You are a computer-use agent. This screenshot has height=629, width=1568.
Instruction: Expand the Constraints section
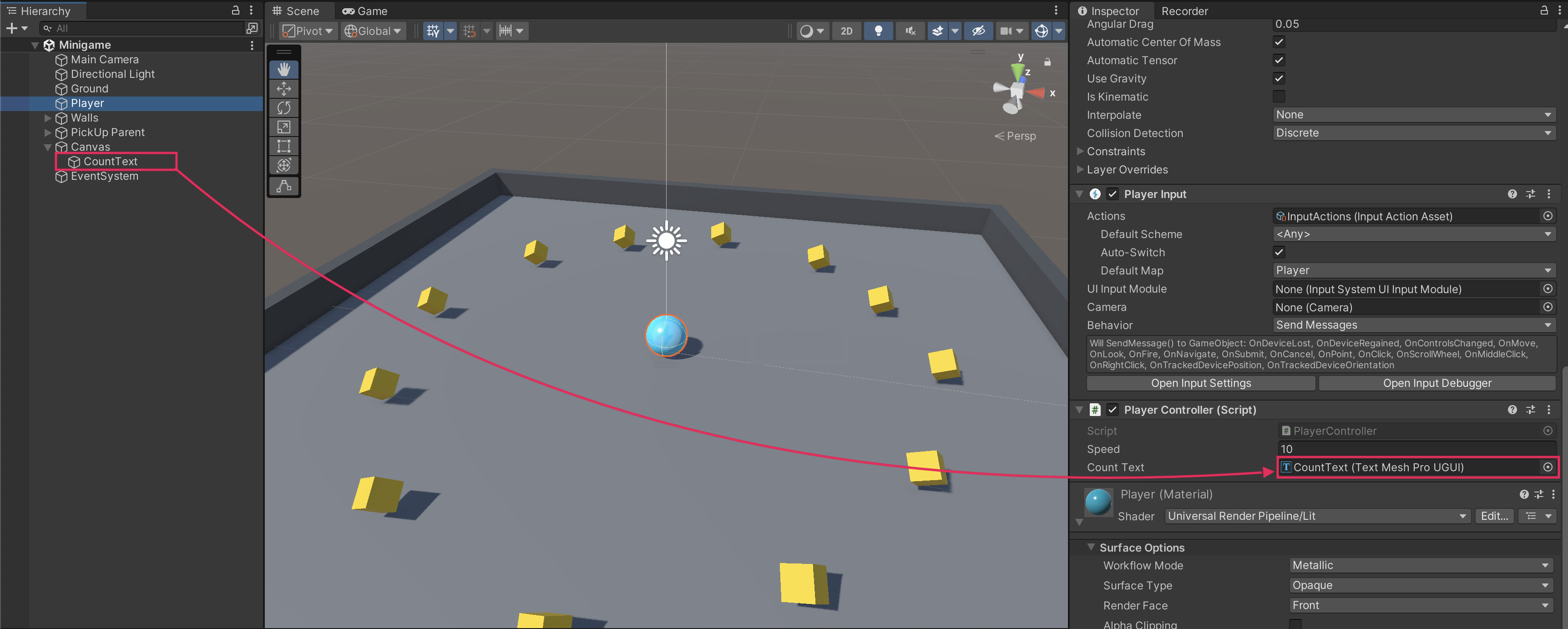click(x=1080, y=151)
